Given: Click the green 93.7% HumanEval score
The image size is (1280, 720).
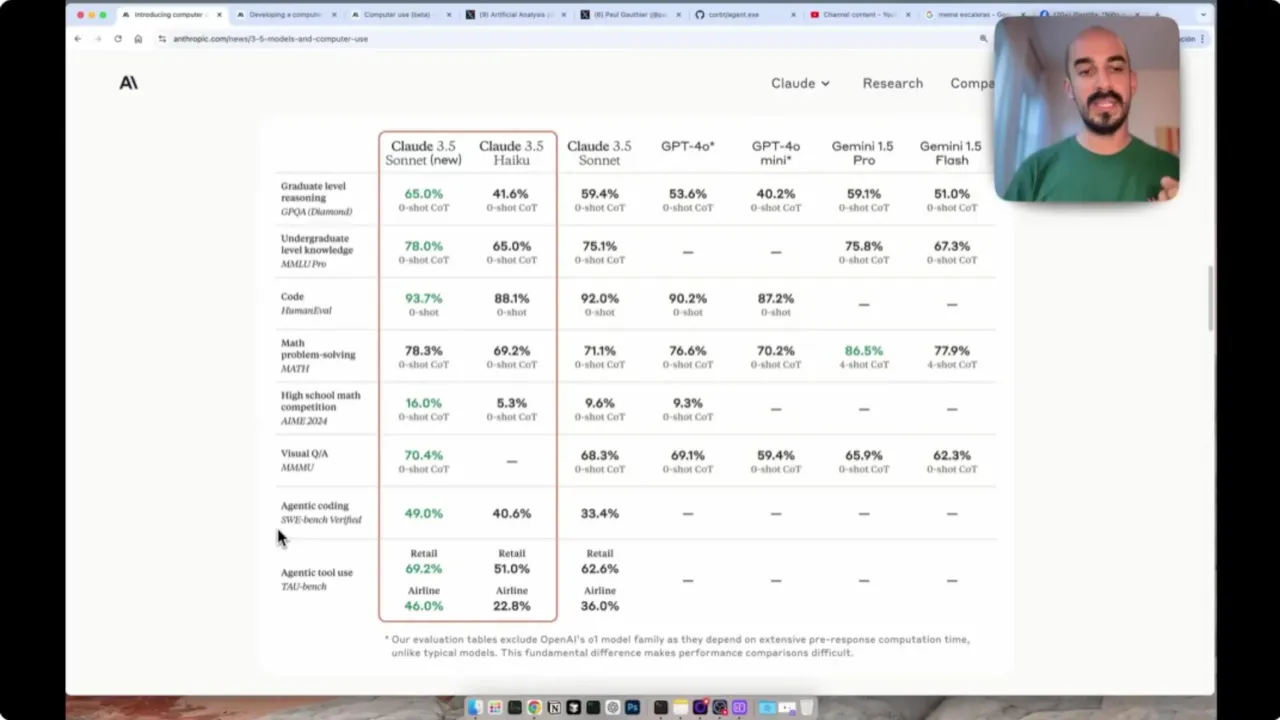Looking at the screenshot, I should (423, 298).
